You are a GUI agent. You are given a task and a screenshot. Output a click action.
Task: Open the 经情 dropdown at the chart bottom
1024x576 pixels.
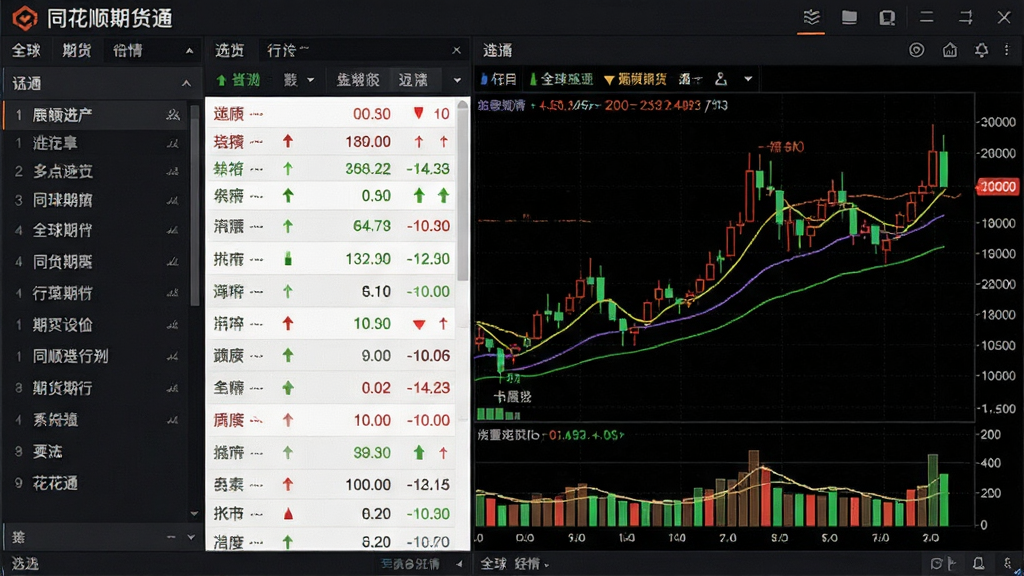[x=532, y=564]
